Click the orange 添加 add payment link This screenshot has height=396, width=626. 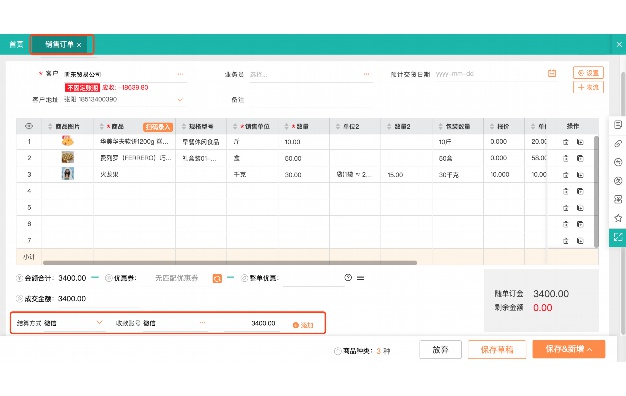[303, 325]
